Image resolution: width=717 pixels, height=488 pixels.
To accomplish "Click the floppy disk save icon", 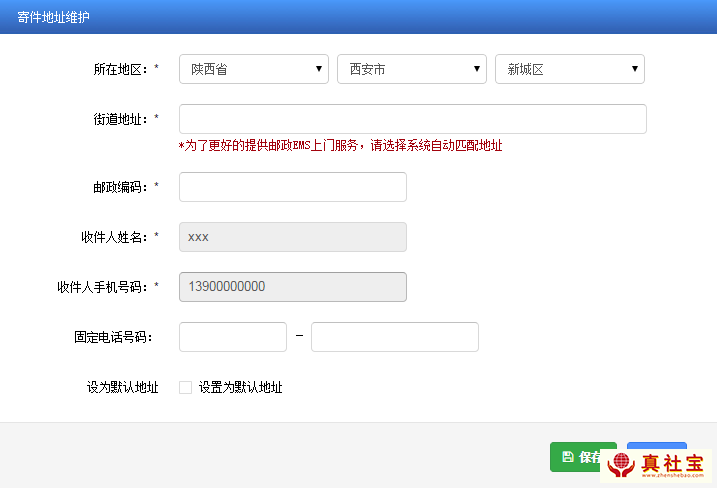I will 567,457.
